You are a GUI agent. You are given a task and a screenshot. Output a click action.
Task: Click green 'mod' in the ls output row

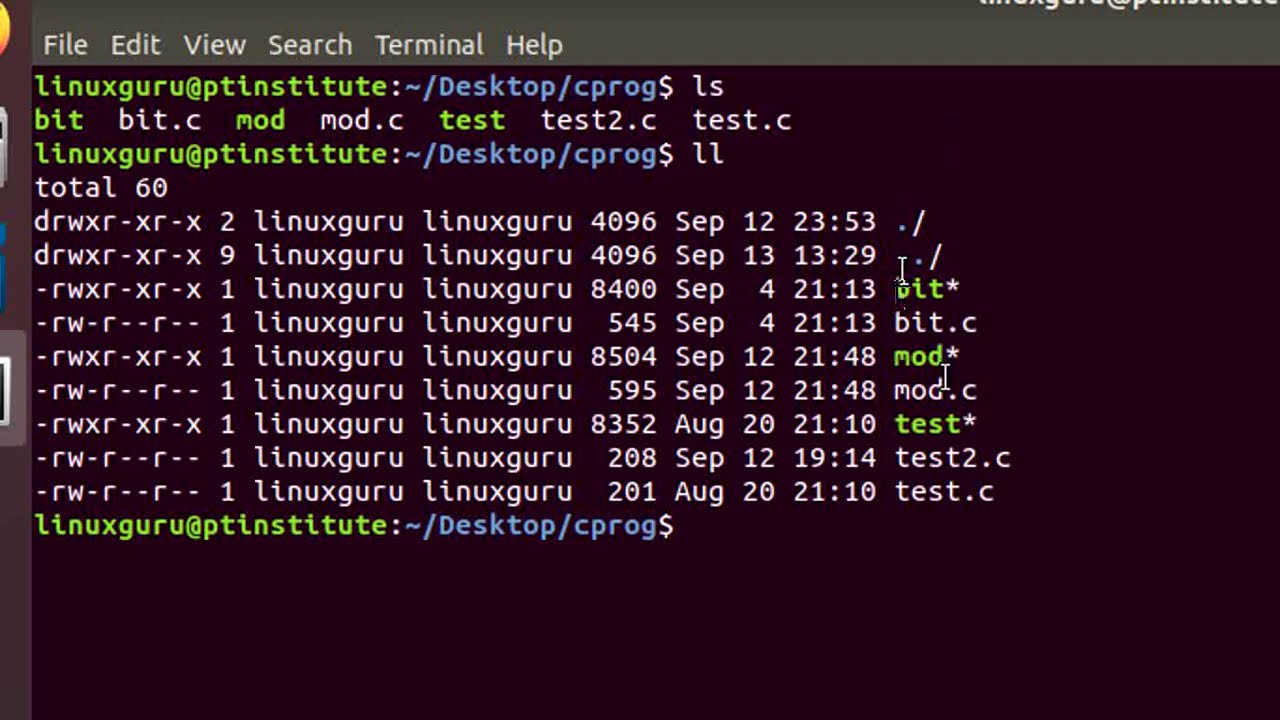point(261,120)
